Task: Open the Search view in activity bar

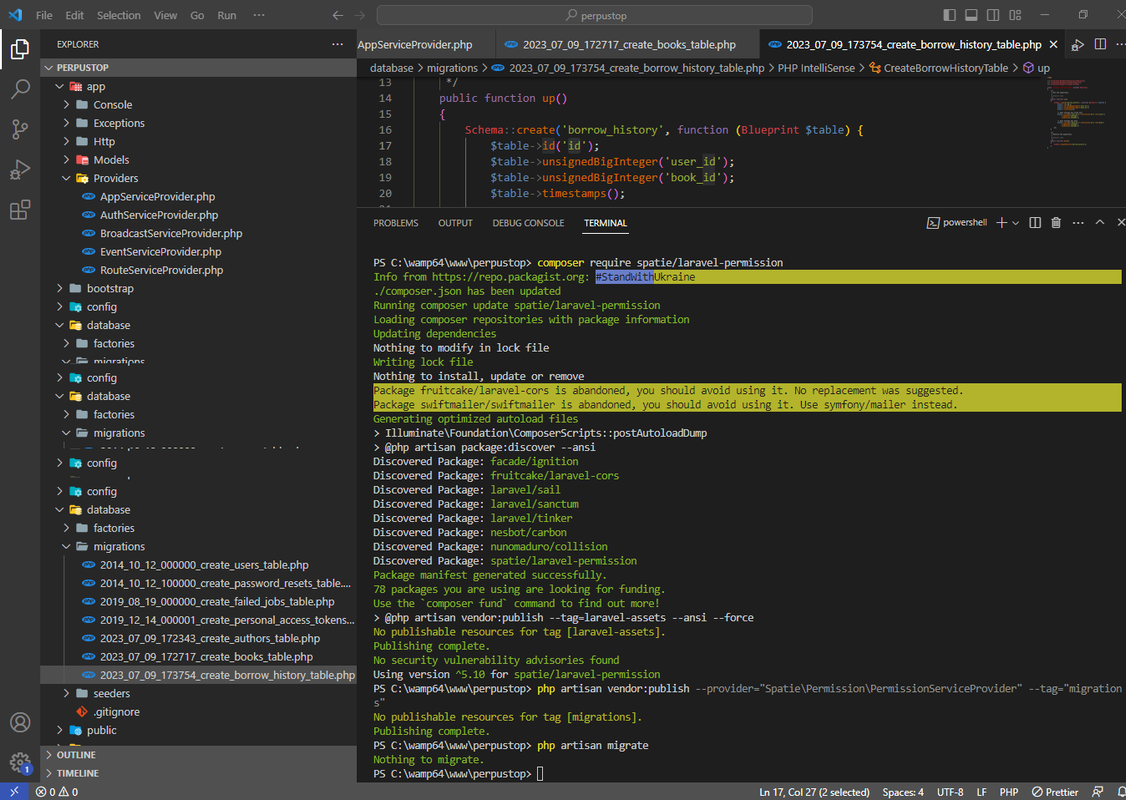Action: coord(20,89)
